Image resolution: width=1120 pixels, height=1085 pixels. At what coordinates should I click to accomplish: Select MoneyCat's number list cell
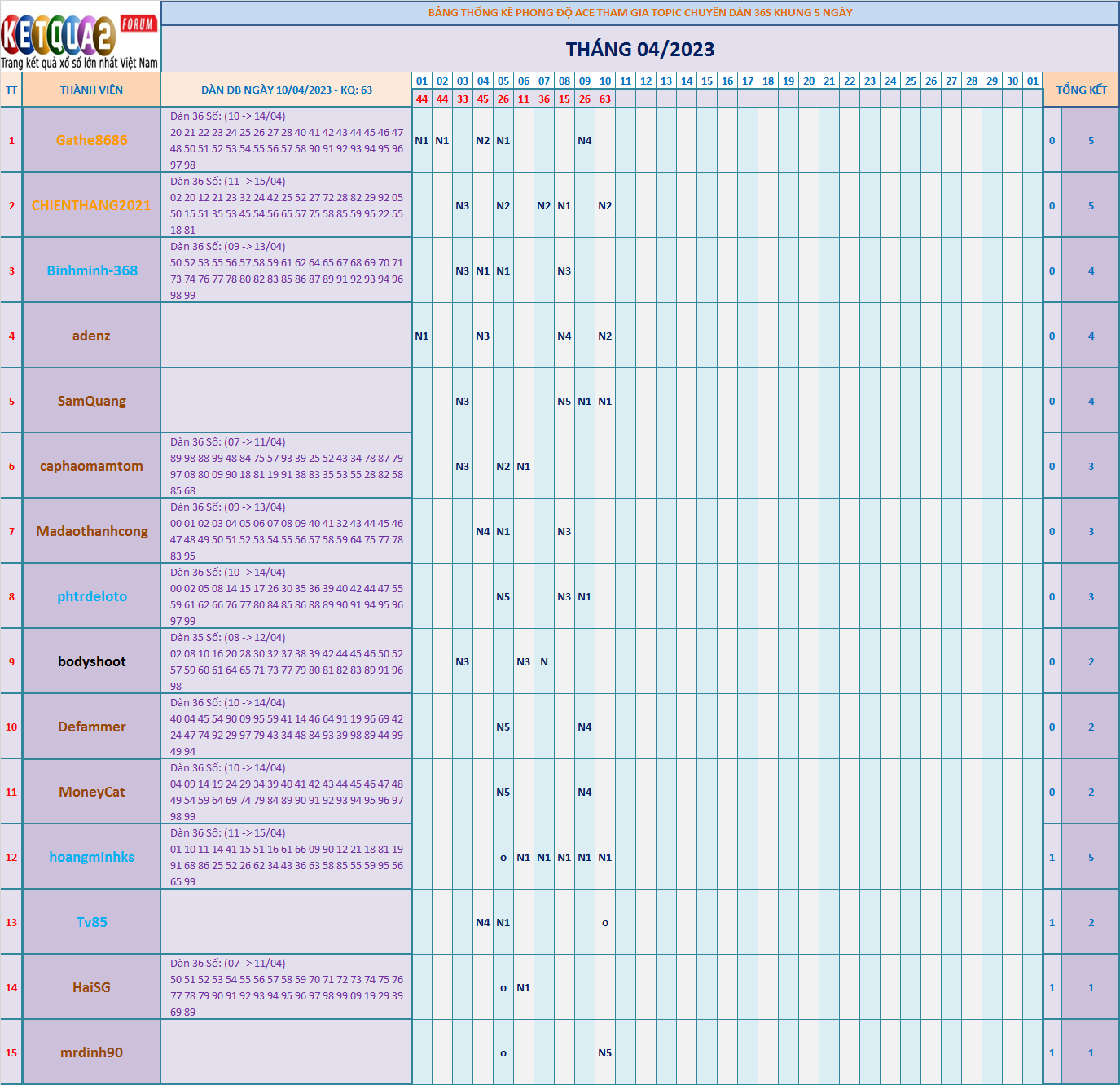pos(286,792)
